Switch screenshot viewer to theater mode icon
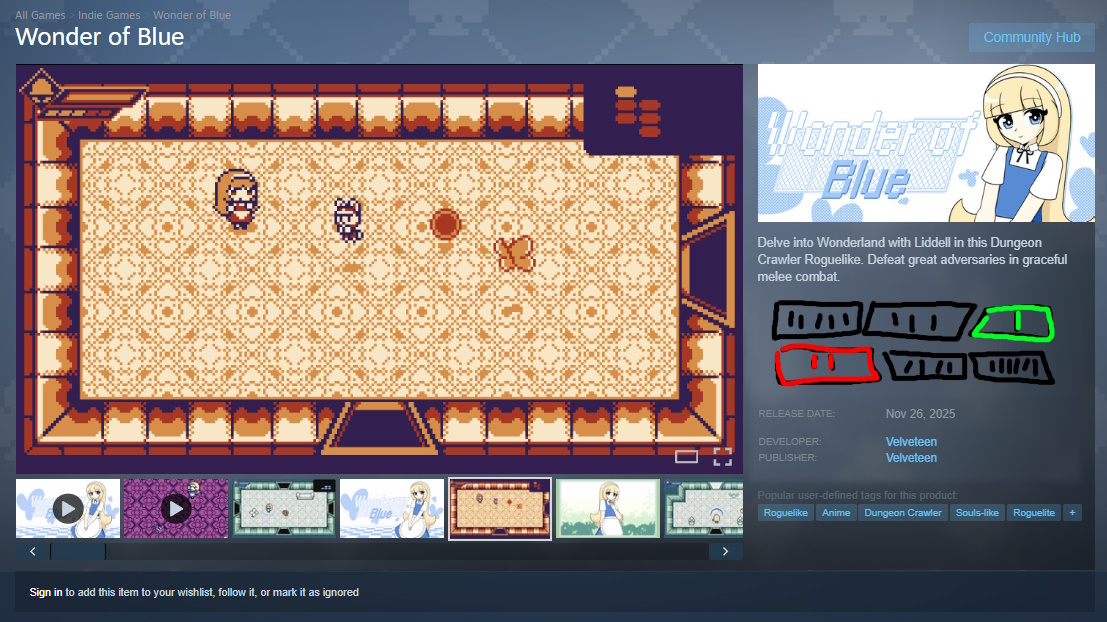This screenshot has height=622, width=1107. (686, 457)
